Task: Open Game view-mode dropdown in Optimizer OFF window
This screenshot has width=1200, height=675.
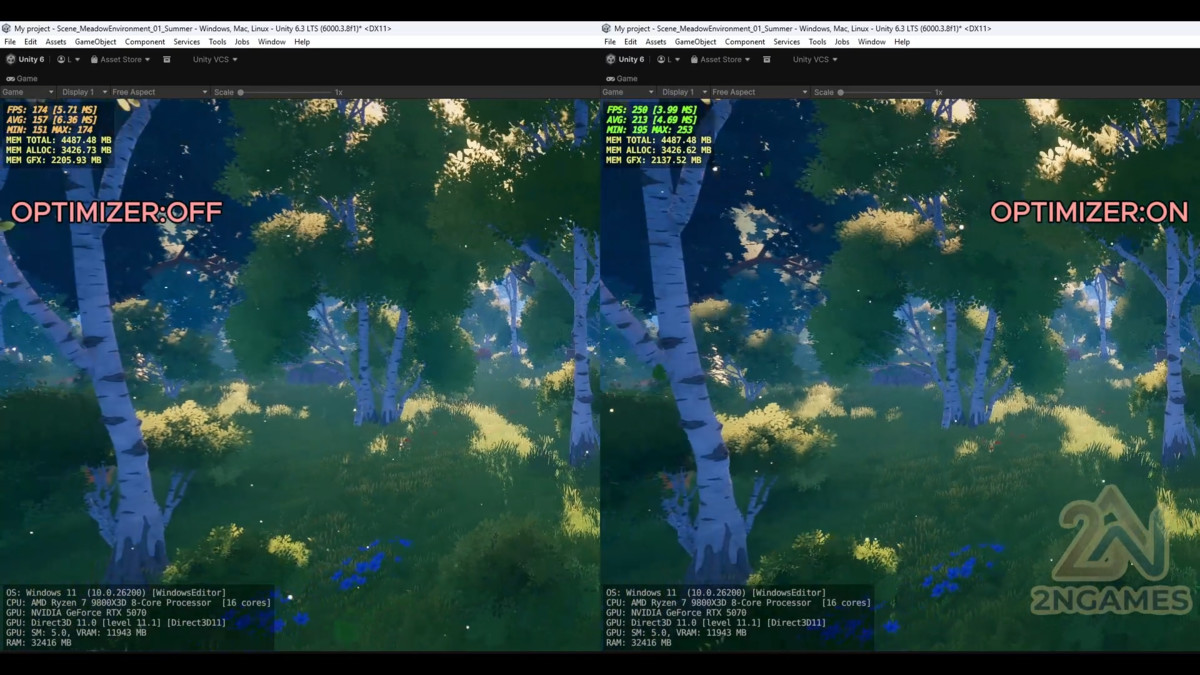Action: pos(28,92)
